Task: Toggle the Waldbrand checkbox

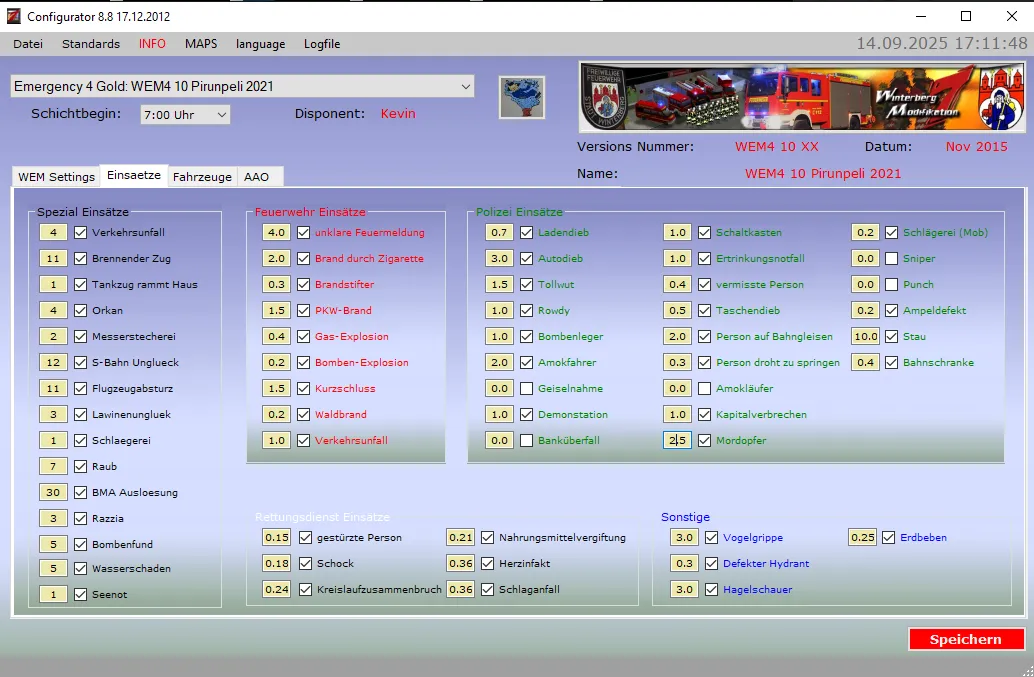Action: [304, 414]
